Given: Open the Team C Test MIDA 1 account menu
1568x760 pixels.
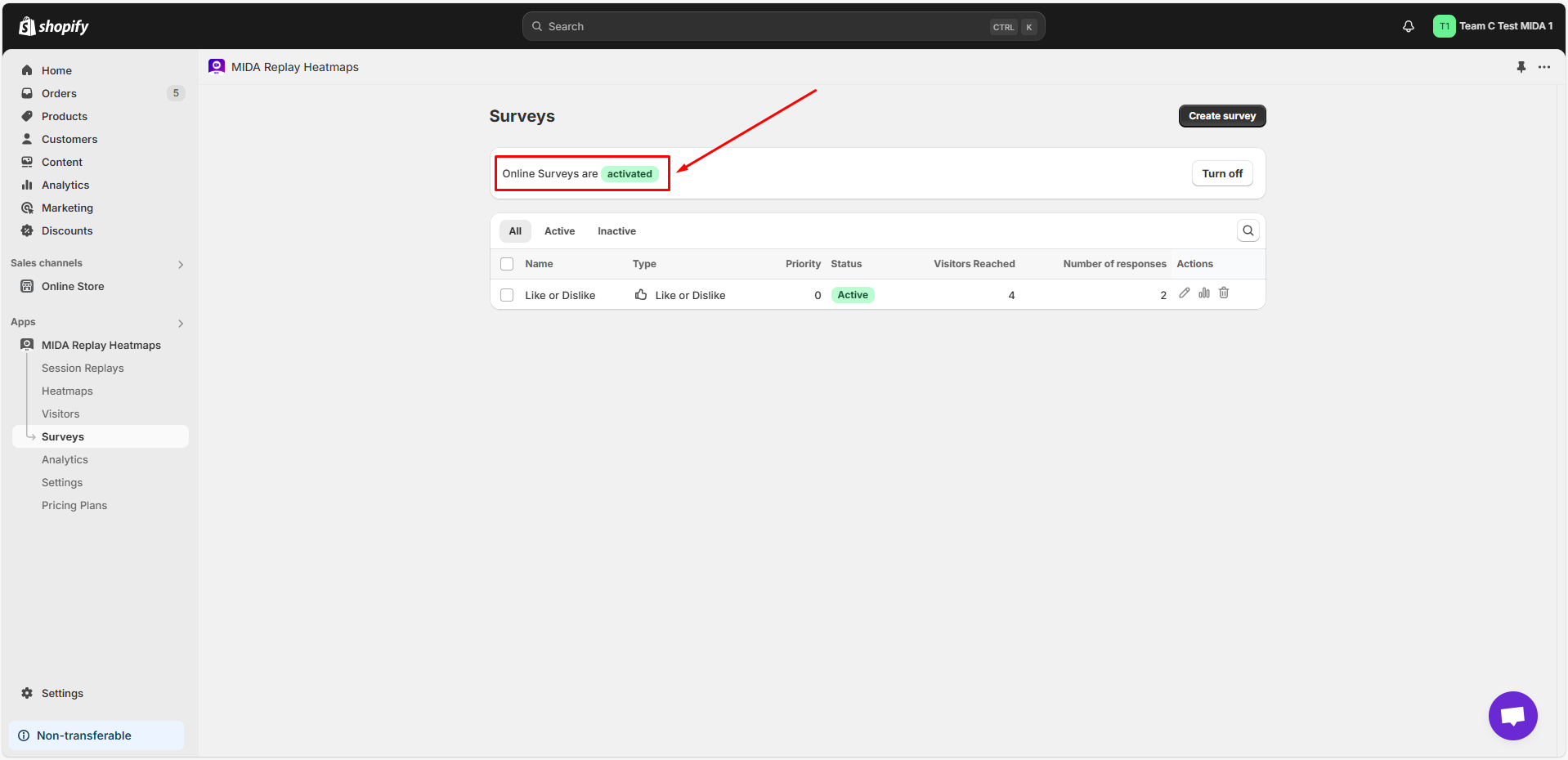Looking at the screenshot, I should [x=1493, y=26].
